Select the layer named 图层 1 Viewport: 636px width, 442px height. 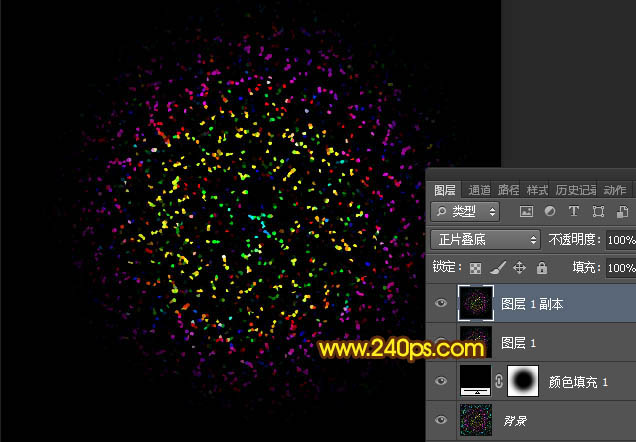click(518, 343)
